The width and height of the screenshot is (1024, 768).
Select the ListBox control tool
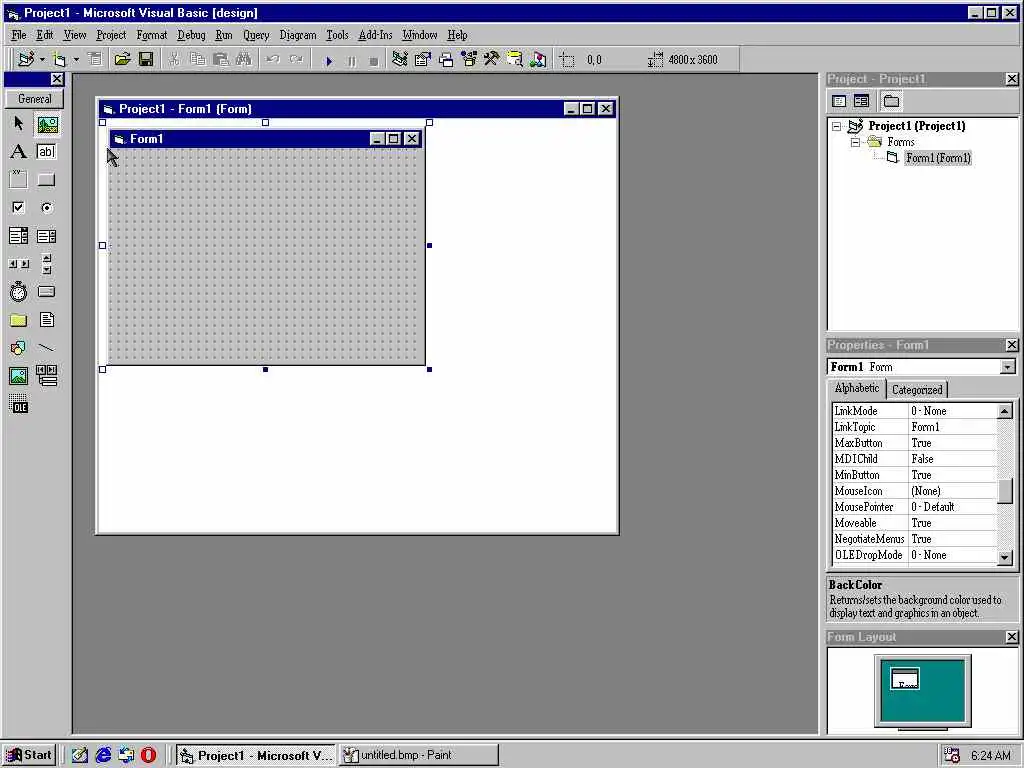click(x=46, y=236)
